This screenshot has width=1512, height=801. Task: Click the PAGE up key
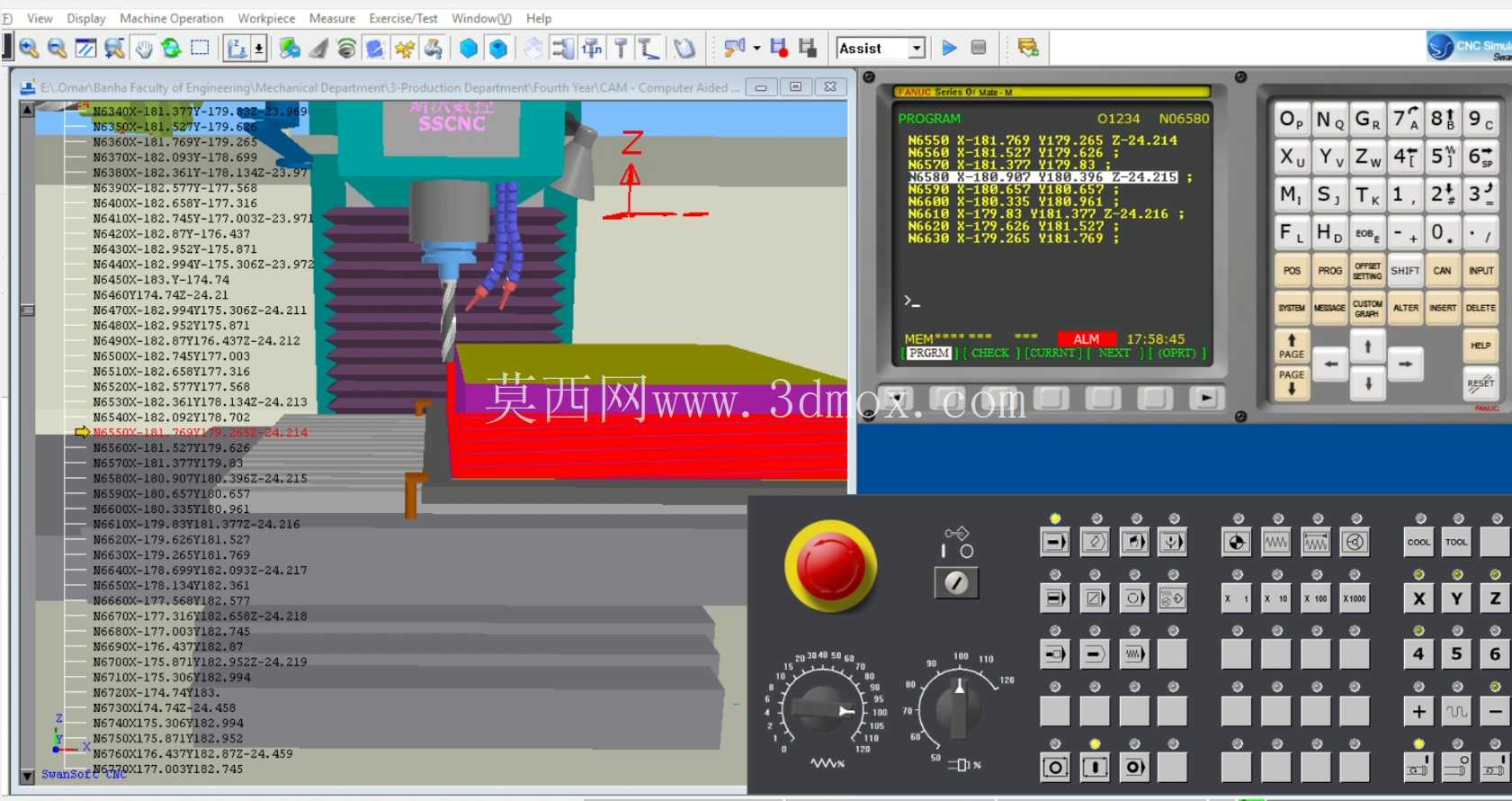pyautogui.click(x=1292, y=346)
